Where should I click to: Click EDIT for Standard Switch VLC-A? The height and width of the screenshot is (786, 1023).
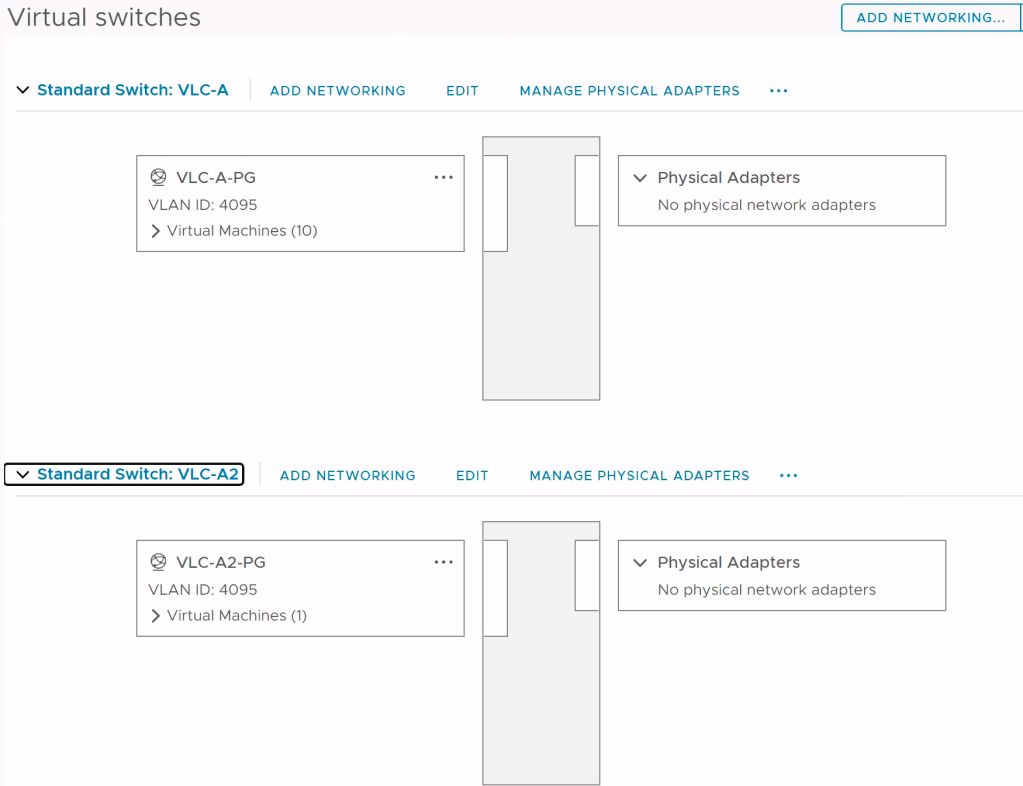click(462, 91)
